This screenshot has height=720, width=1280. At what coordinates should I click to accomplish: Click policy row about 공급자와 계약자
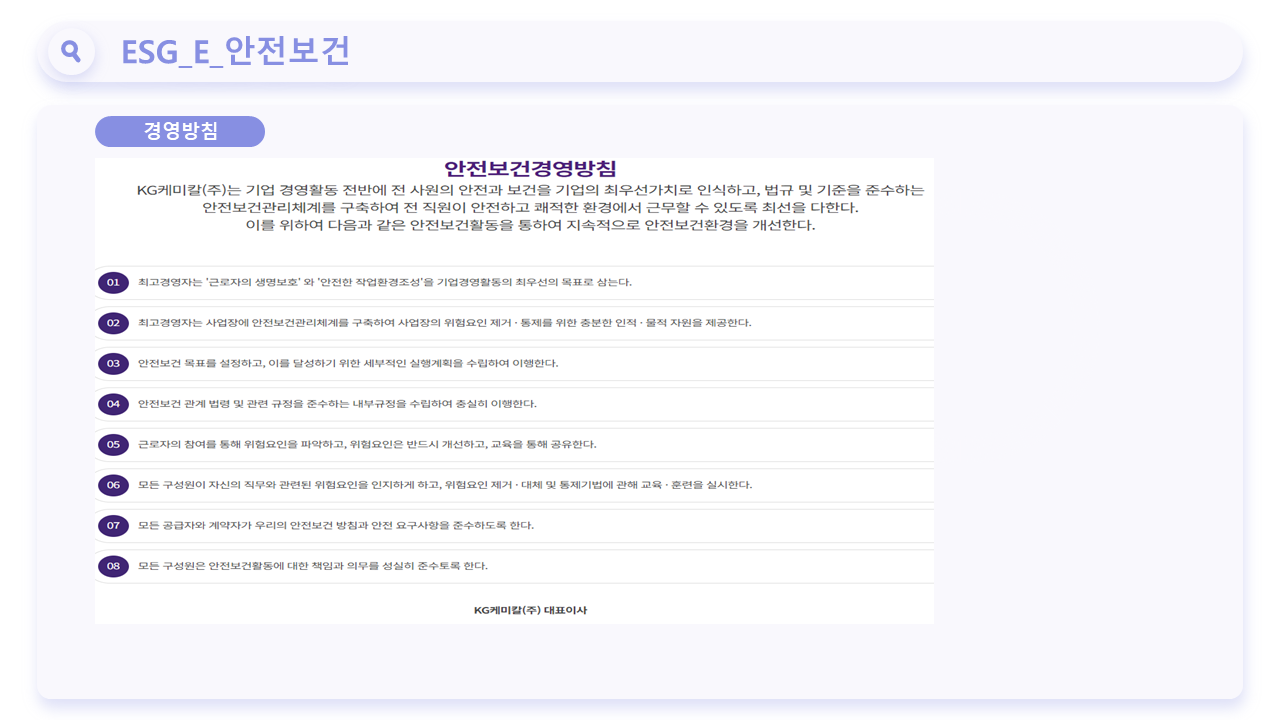[x=515, y=526]
